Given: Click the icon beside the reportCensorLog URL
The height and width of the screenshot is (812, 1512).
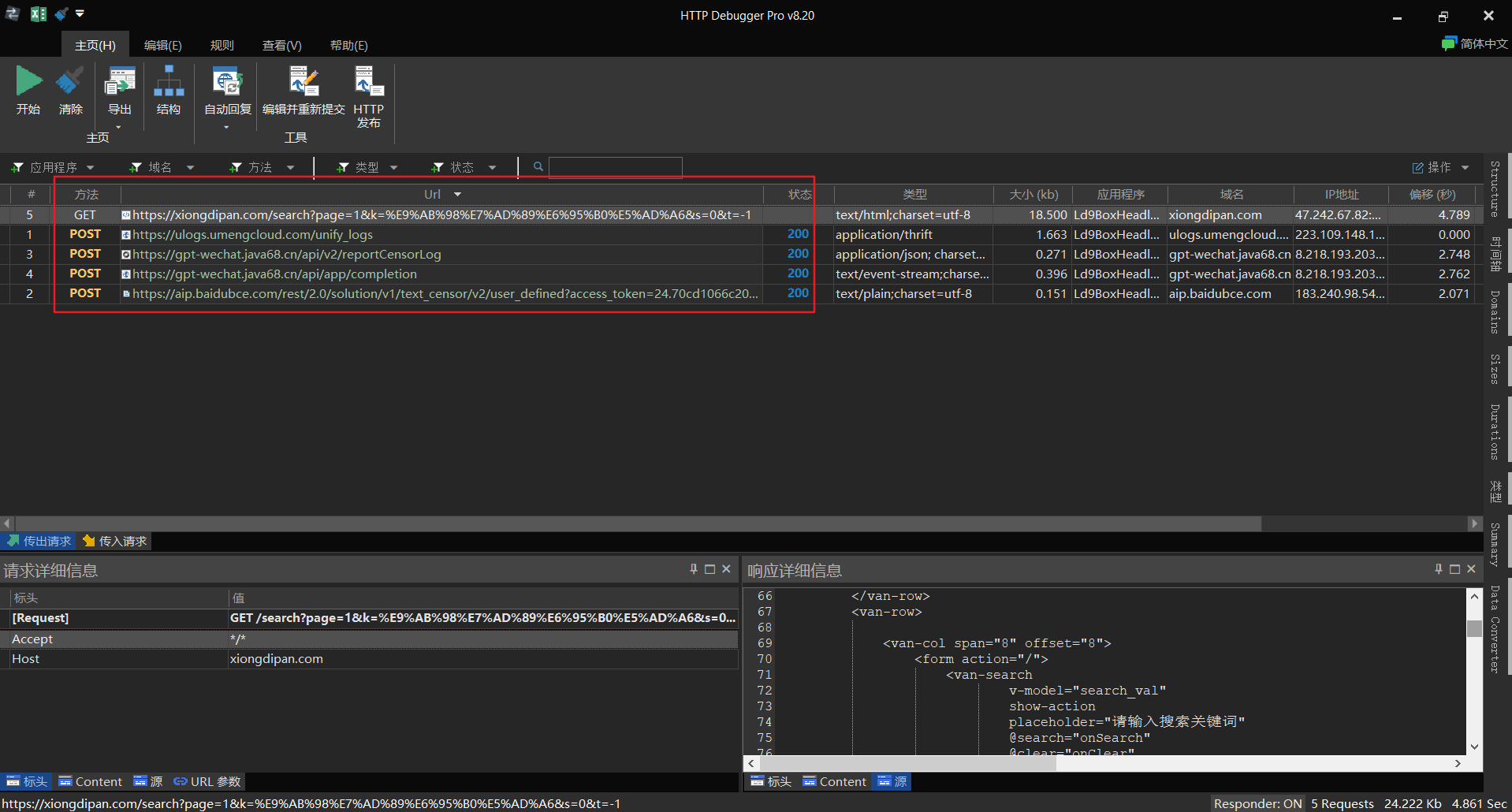Looking at the screenshot, I should (x=125, y=254).
